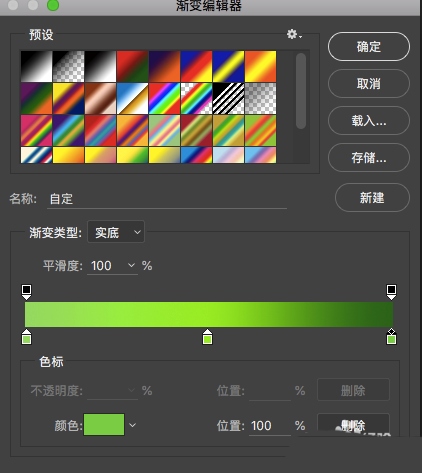Click the green gradient preview bar
Screen dimensions: 422x473
pos(209,314)
